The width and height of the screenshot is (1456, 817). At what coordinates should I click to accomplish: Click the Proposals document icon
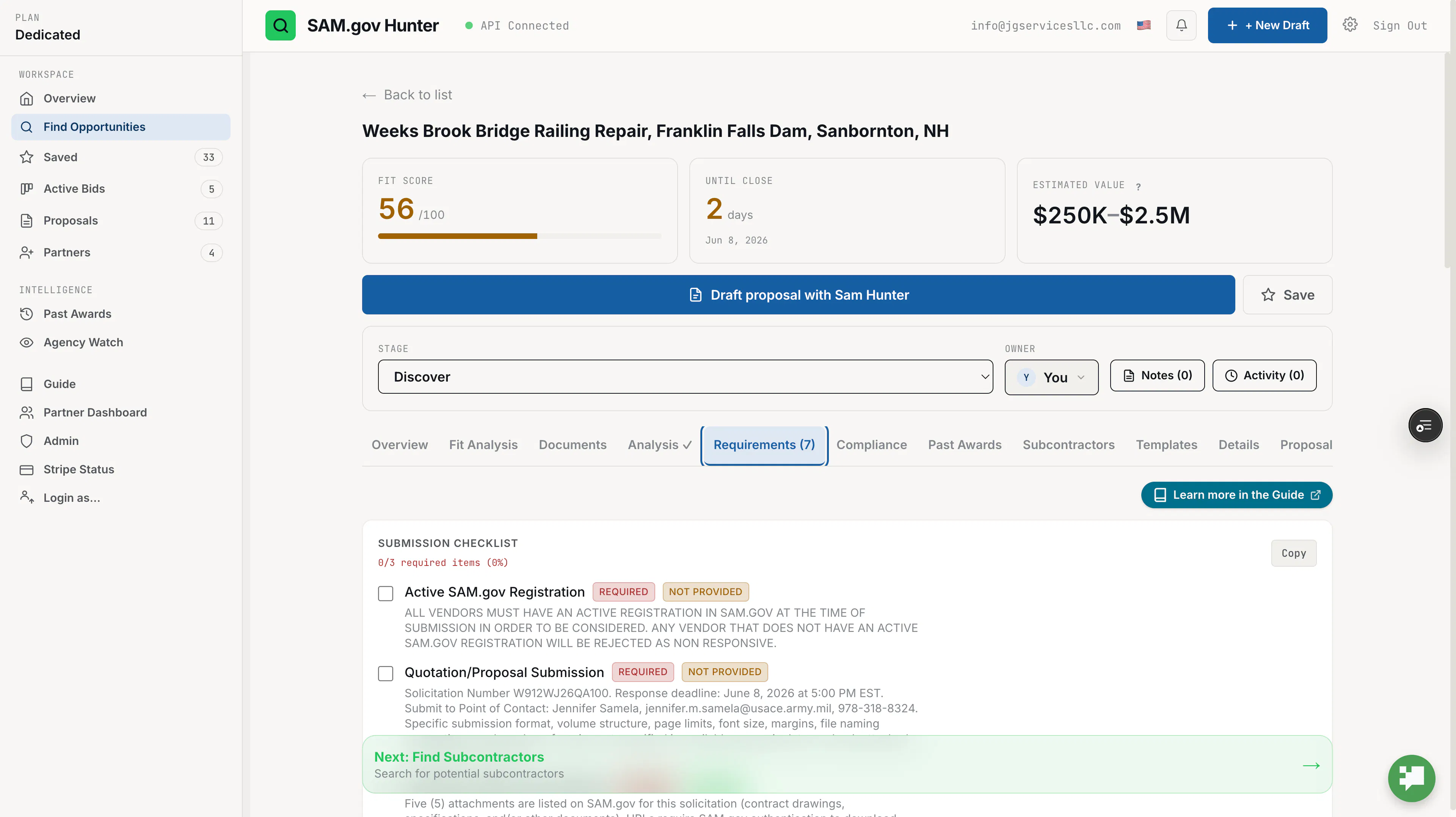coord(27,220)
